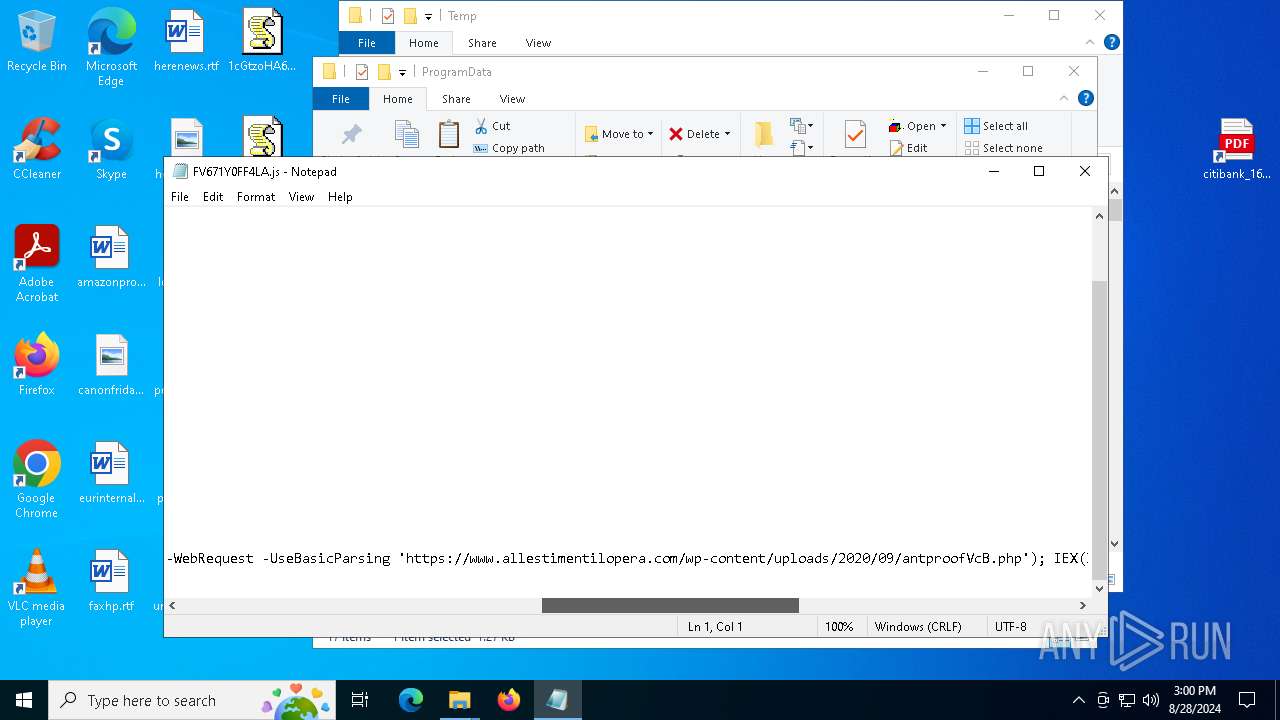Select amazonpro document on desktop
The height and width of the screenshot is (720, 1280).
[111, 257]
